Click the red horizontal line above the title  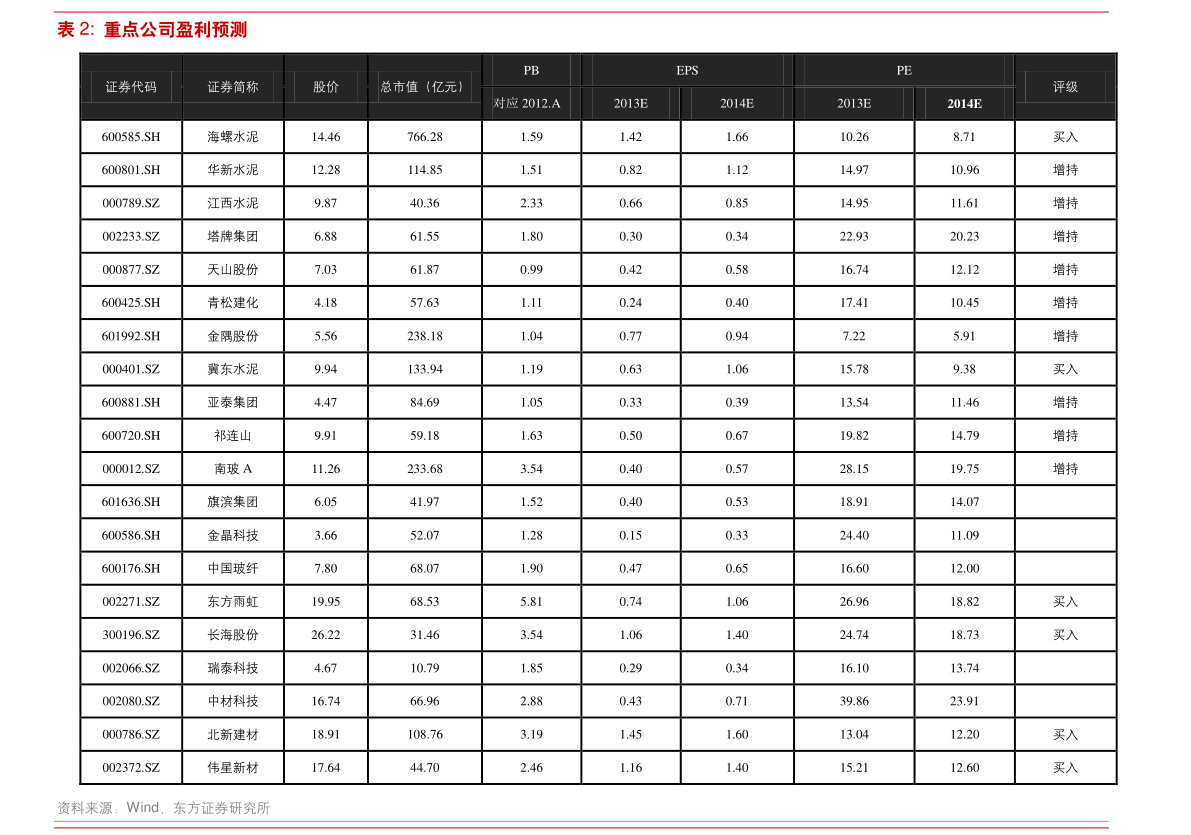tap(582, 12)
